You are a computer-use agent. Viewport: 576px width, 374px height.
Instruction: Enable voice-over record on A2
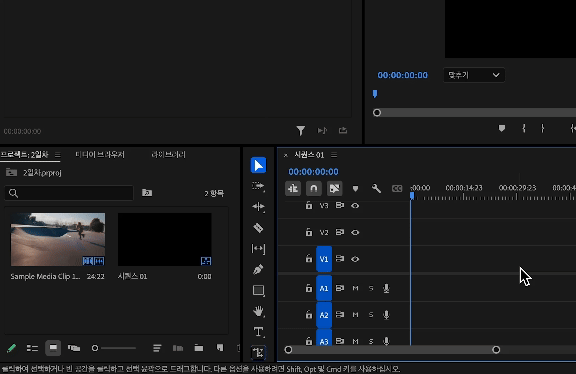(x=386, y=315)
